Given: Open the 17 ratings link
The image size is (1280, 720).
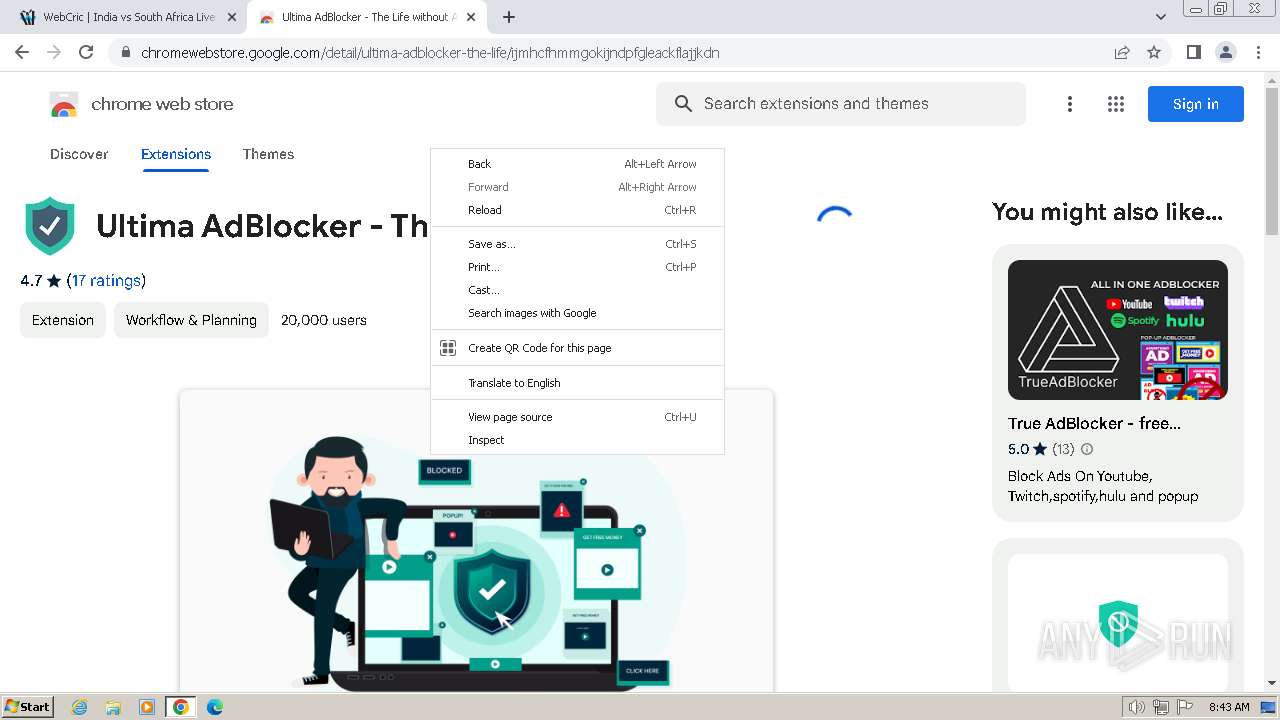Looking at the screenshot, I should click(x=106, y=281).
